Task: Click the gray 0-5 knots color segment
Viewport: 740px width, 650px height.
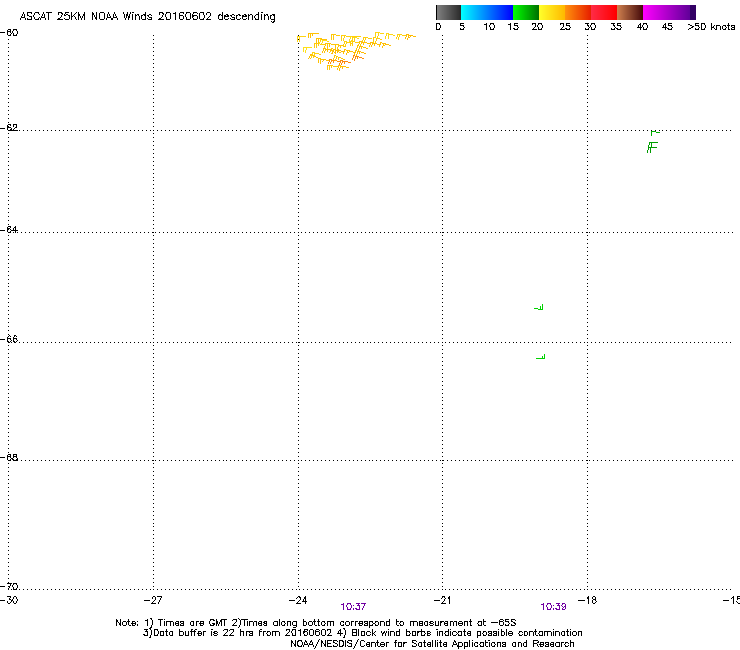Action: pos(448,12)
